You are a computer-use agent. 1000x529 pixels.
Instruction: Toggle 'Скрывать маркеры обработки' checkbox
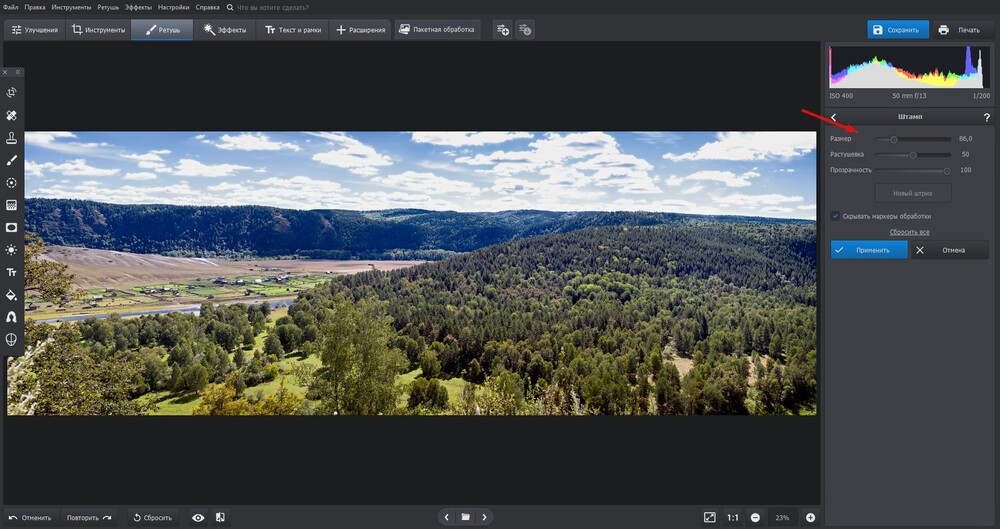click(x=835, y=216)
